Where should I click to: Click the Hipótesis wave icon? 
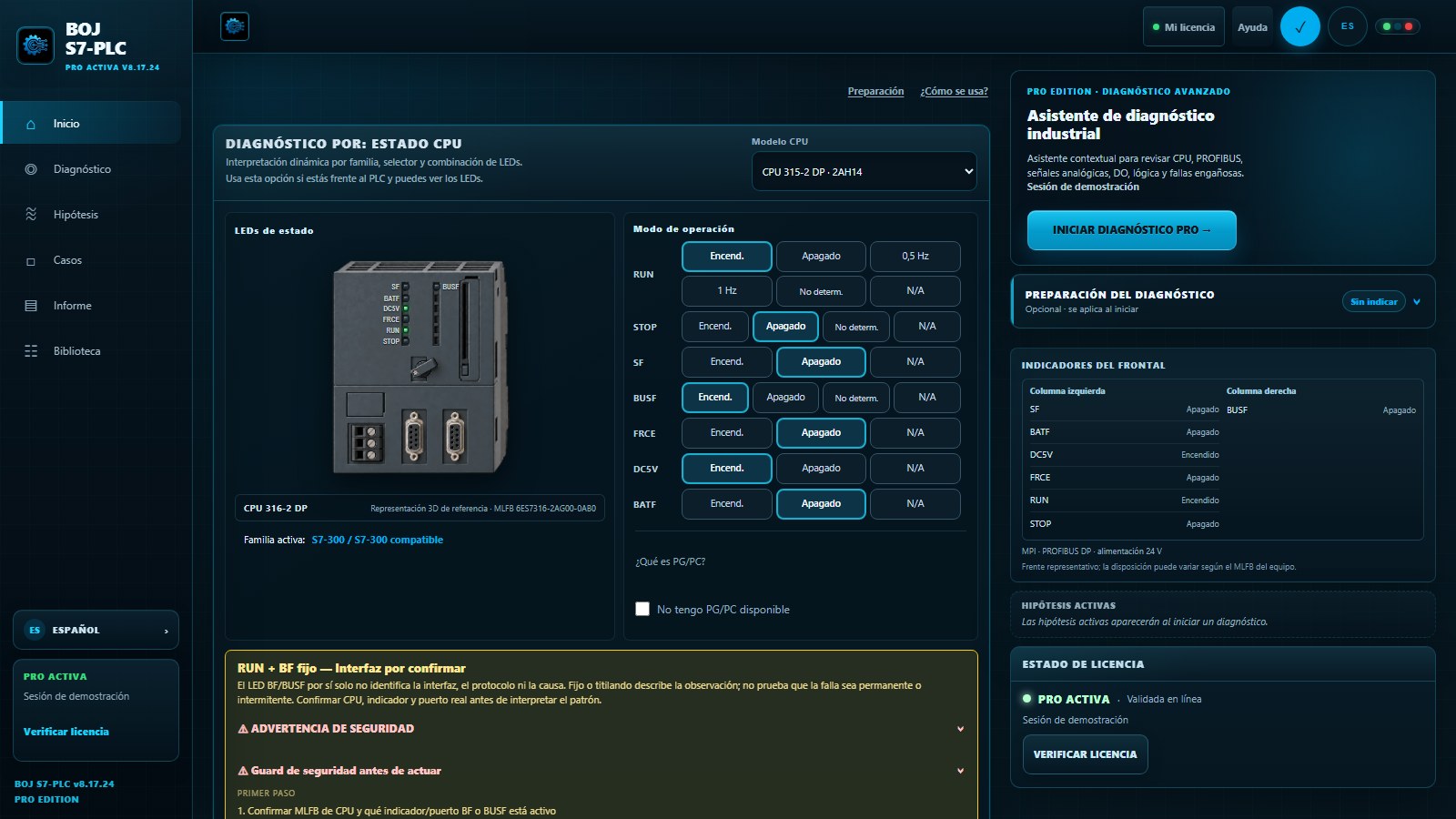31,215
